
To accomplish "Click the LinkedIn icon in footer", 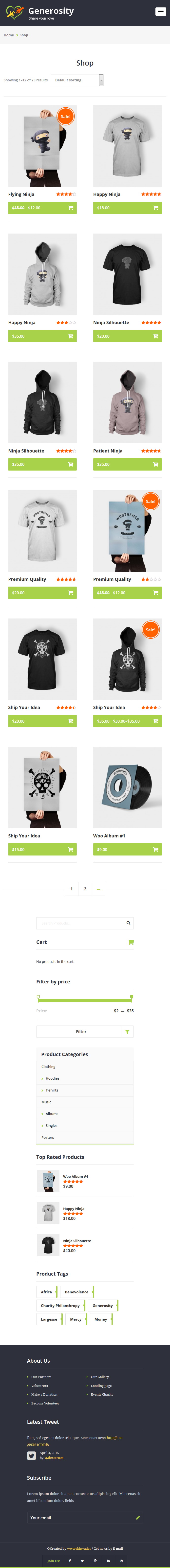I will [108, 1560].
